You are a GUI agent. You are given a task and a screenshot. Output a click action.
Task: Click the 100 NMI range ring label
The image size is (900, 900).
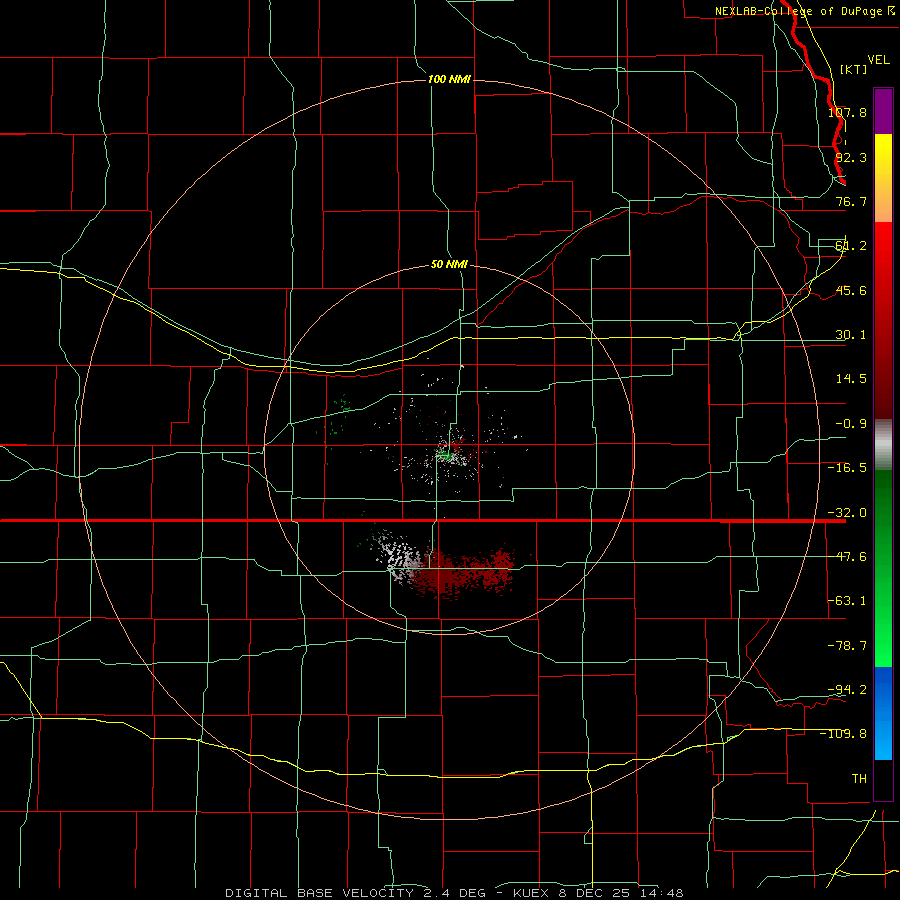[449, 79]
